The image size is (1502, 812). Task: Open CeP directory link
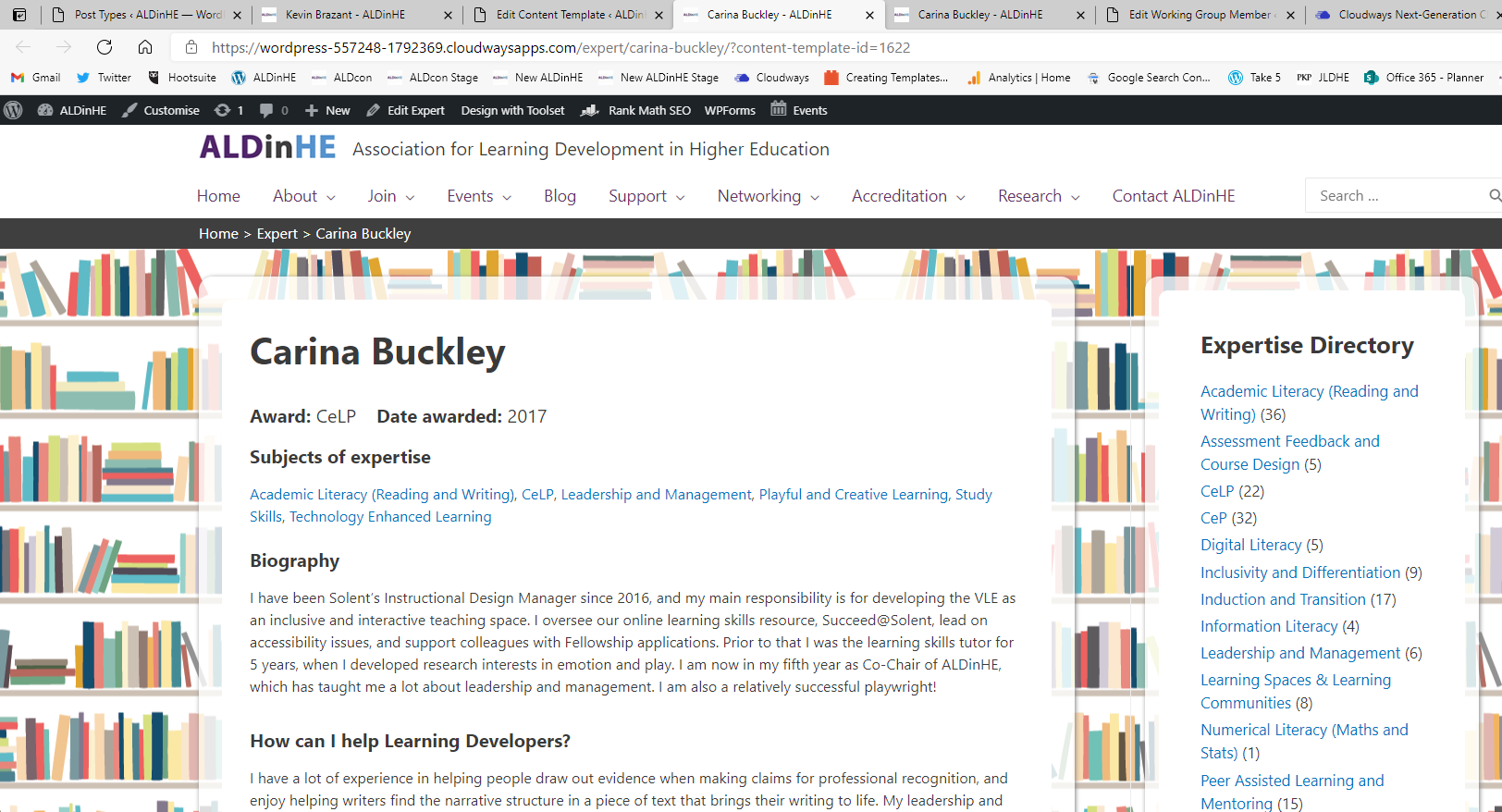click(1213, 519)
